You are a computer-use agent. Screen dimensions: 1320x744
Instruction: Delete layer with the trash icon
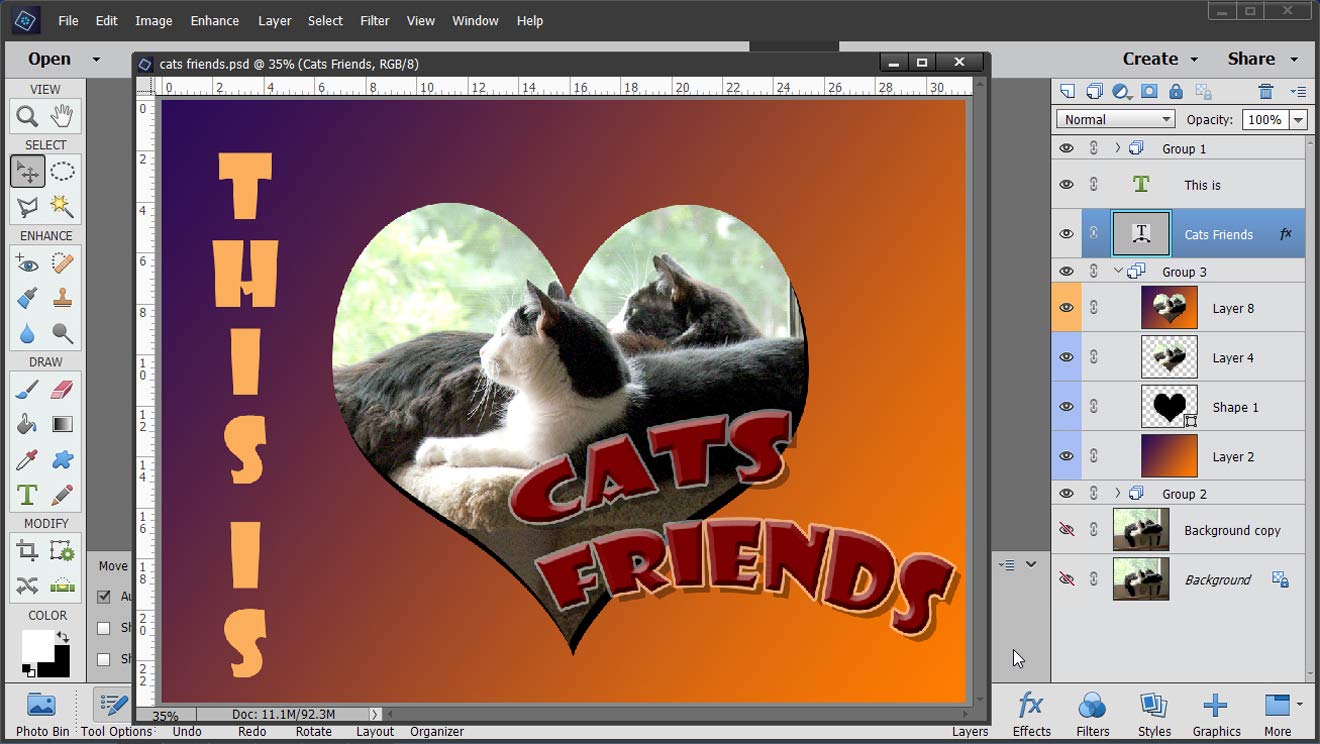tap(1266, 91)
